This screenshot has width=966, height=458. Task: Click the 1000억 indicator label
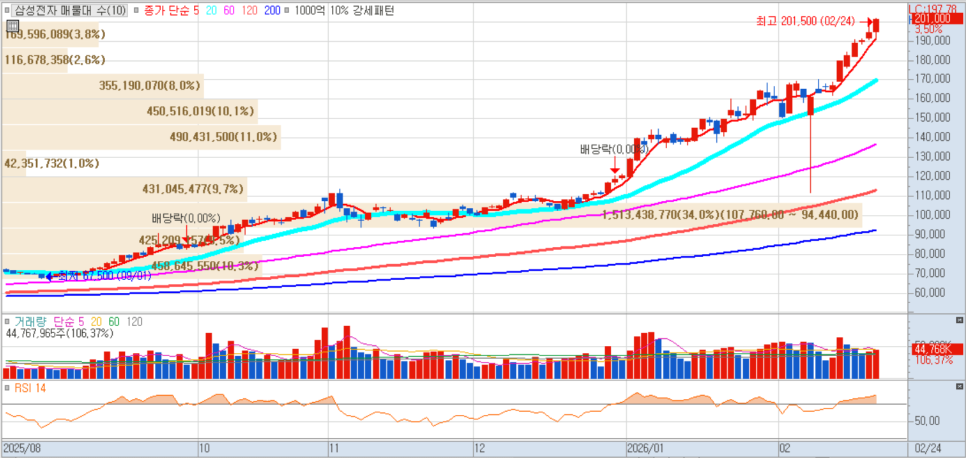coord(310,10)
